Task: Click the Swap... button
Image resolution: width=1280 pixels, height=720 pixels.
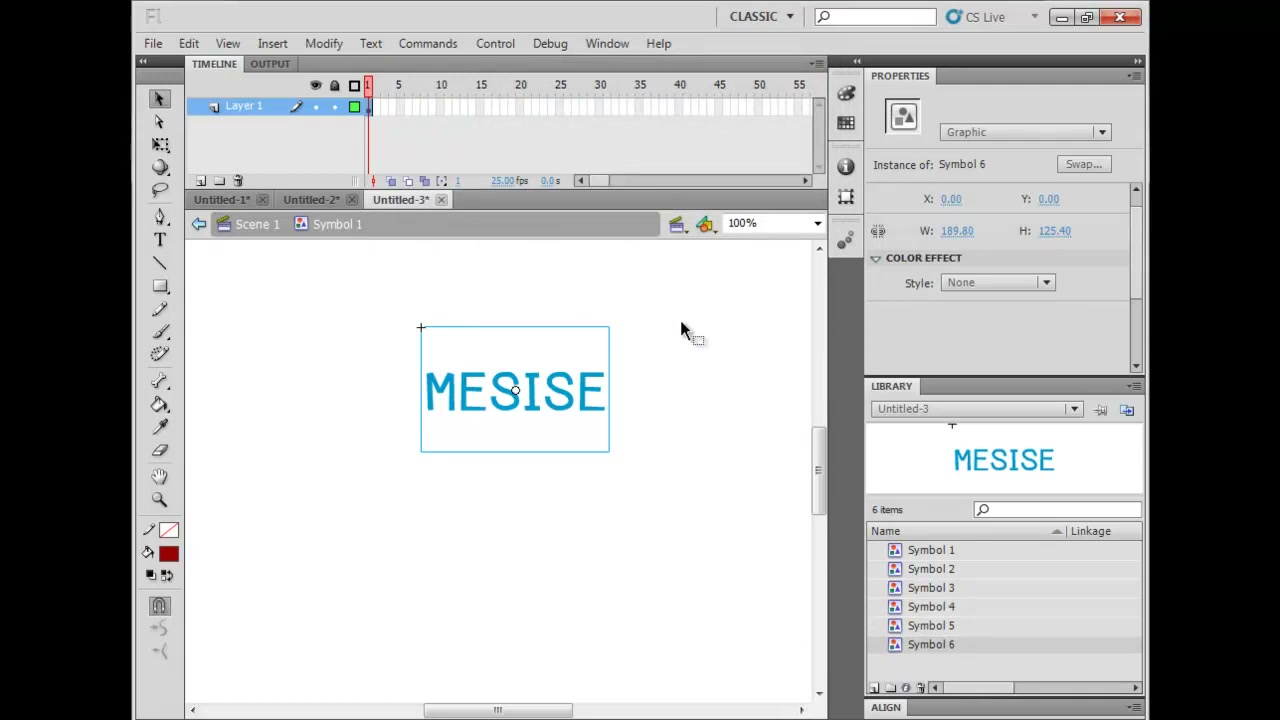Action: click(x=1084, y=164)
